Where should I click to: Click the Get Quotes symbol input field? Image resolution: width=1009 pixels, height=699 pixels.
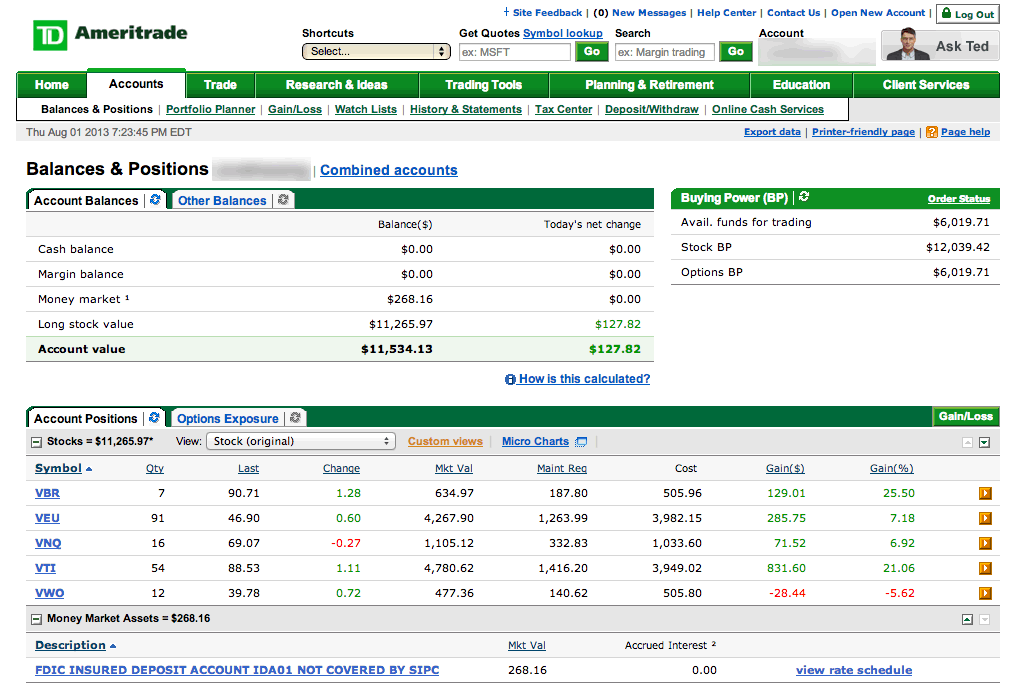click(515, 52)
